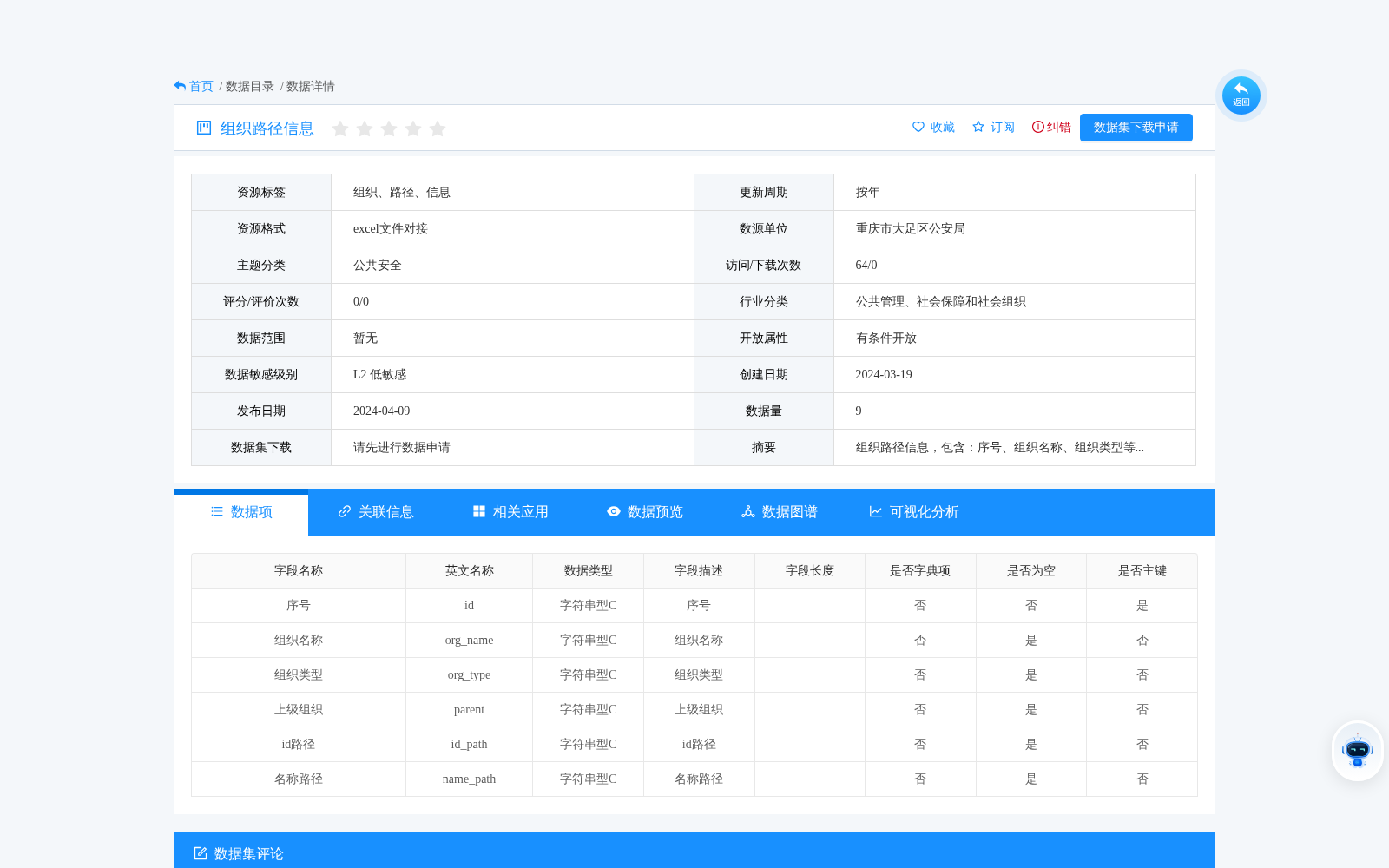Click the 有条件开放 value

tap(886, 339)
